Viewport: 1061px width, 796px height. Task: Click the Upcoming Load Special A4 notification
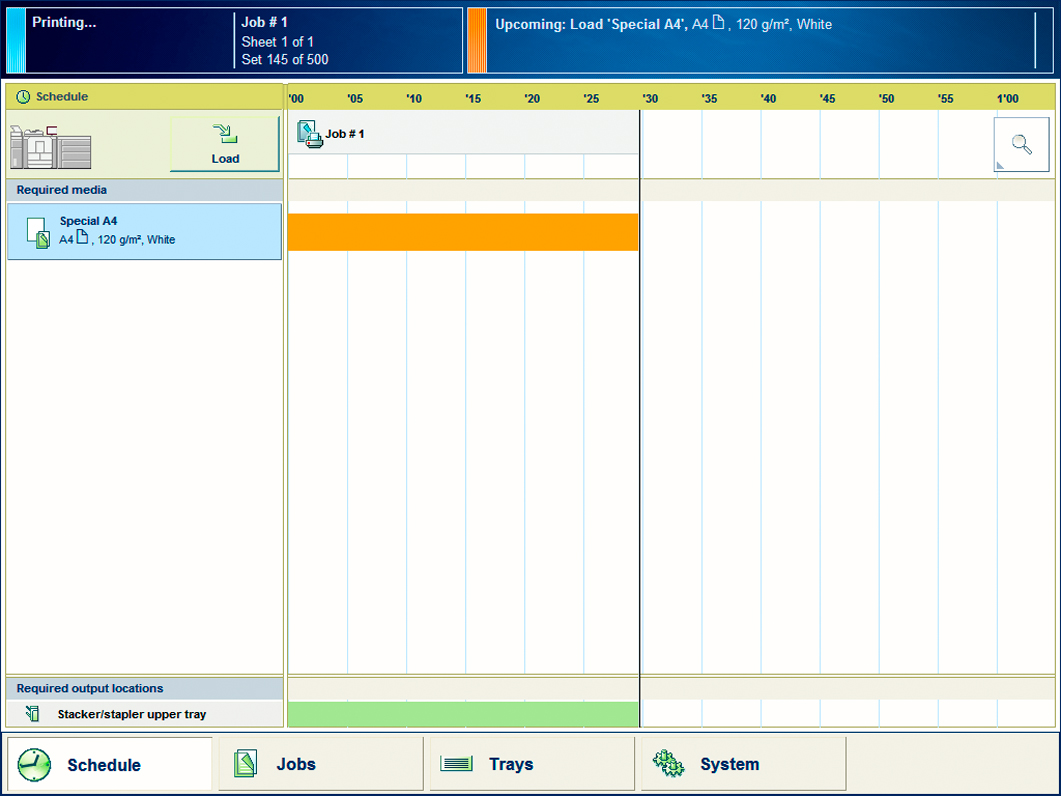click(x=760, y=41)
